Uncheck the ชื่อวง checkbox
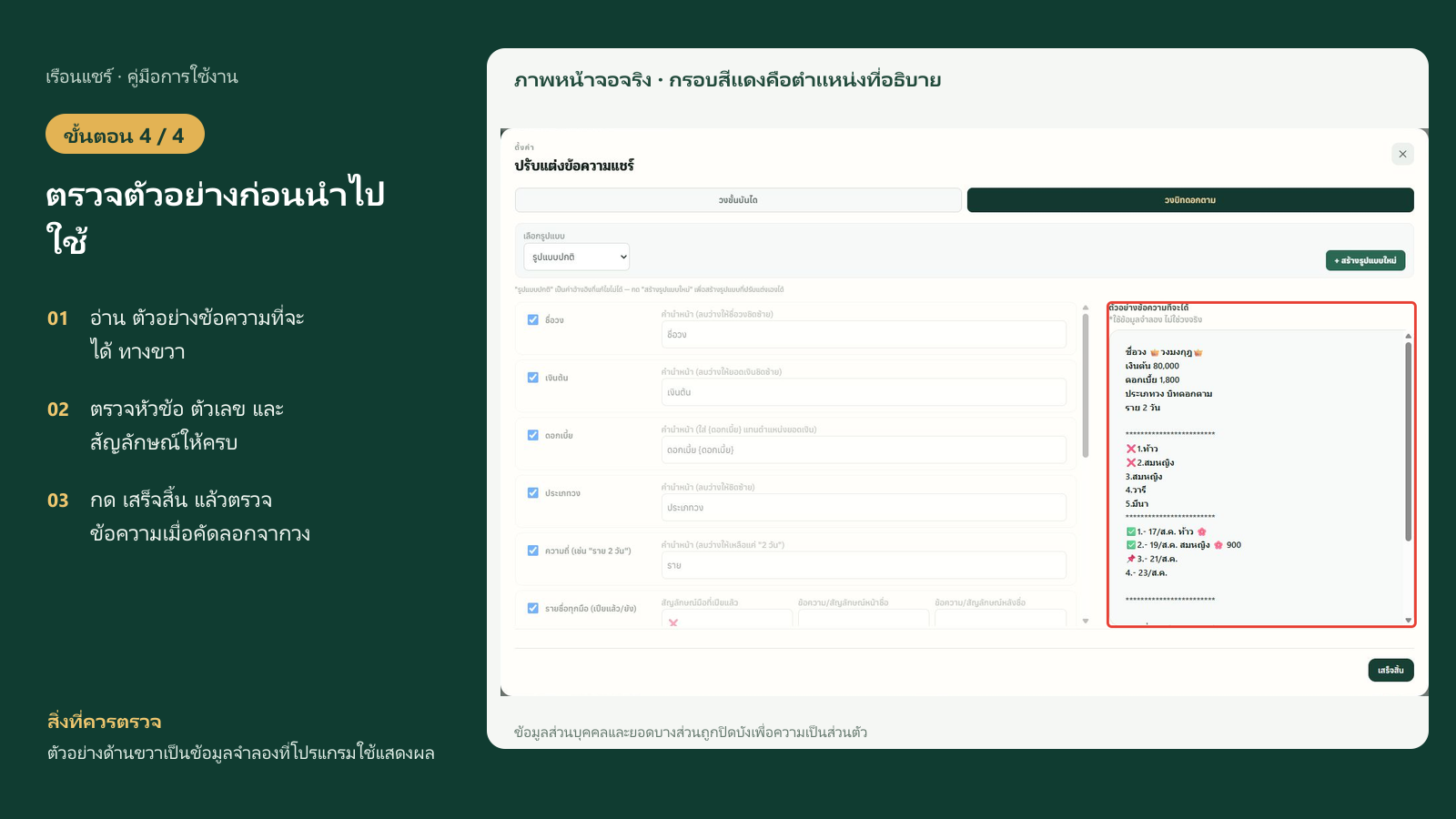 coord(533,319)
